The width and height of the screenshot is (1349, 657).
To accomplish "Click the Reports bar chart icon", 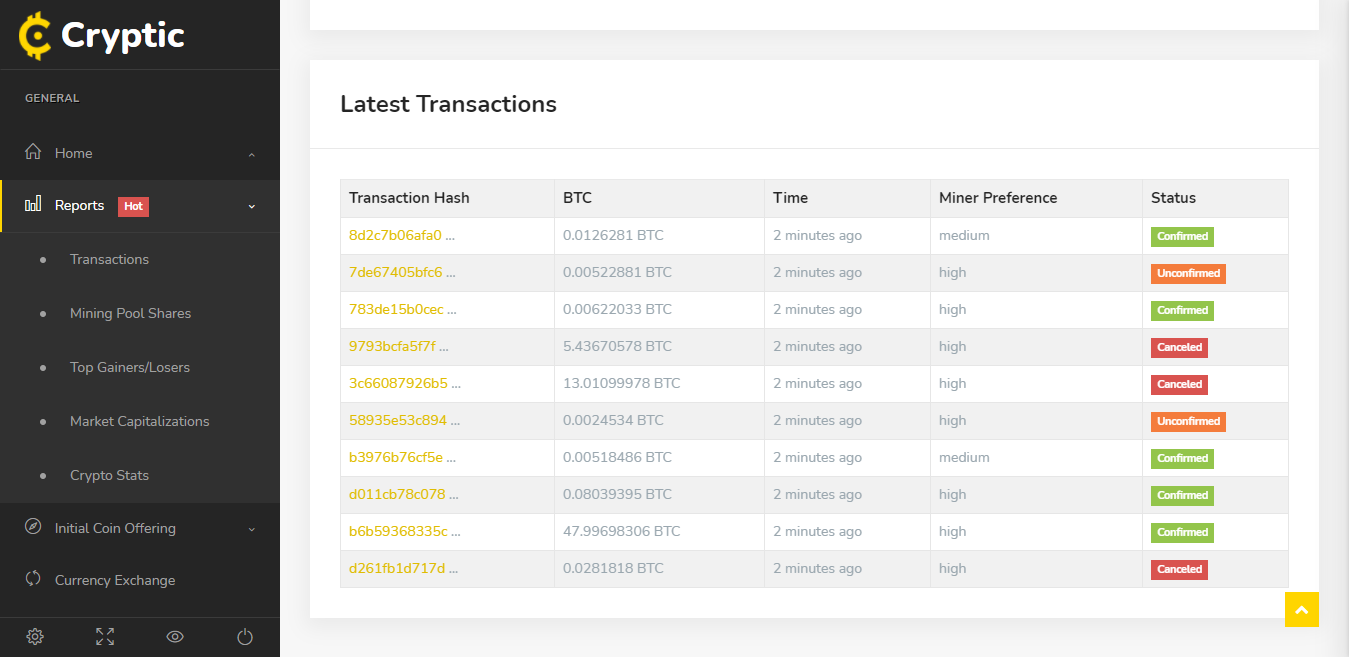I will tap(33, 205).
